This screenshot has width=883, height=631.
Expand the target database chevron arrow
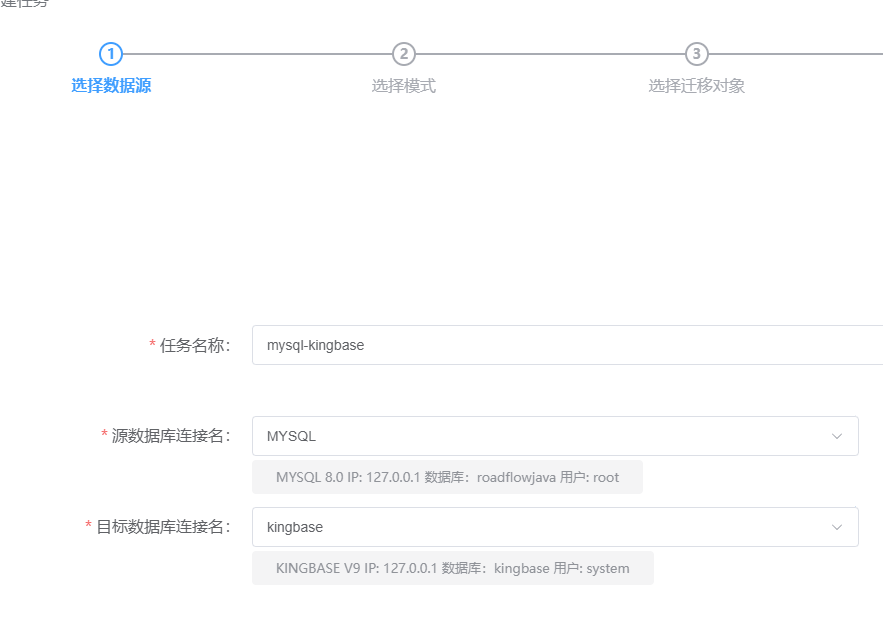pos(837,527)
